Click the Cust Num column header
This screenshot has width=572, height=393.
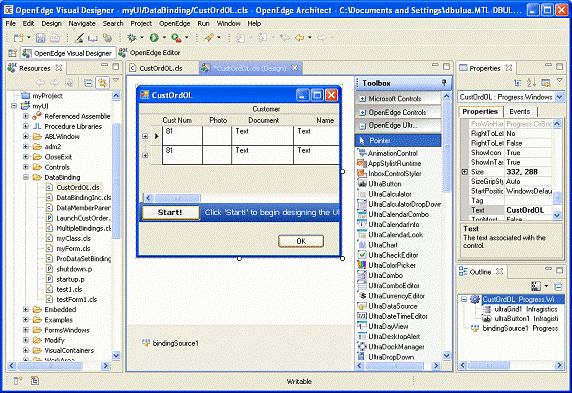177,120
